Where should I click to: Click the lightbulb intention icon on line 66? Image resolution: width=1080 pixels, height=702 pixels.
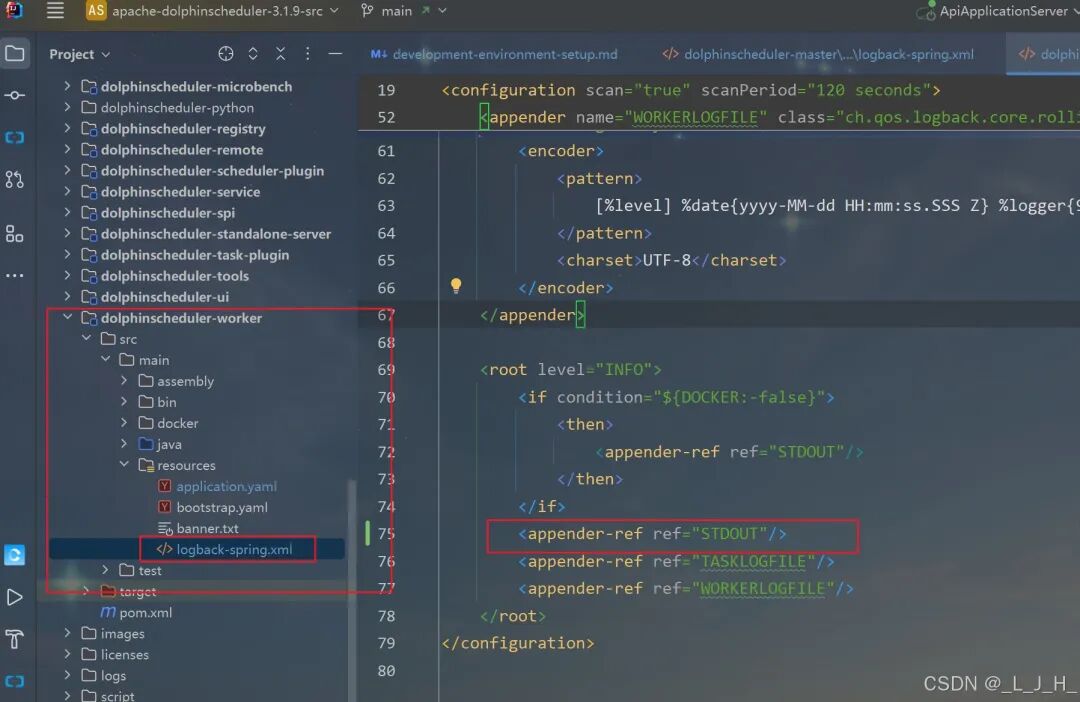[456, 285]
